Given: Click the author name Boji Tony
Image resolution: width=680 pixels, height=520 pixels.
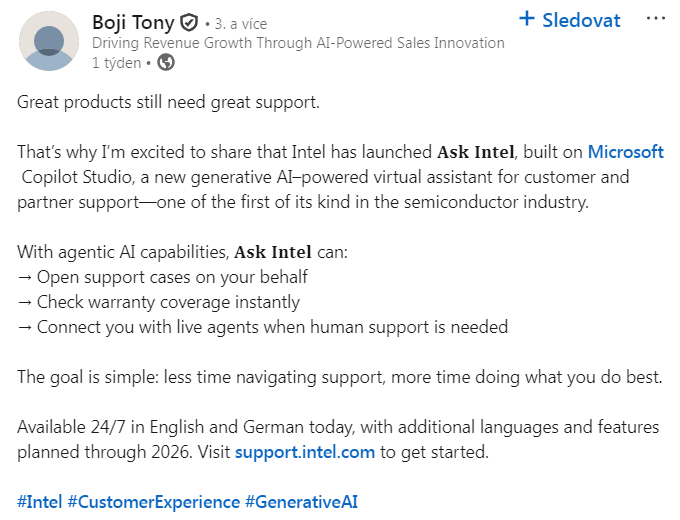Looking at the screenshot, I should [132, 22].
